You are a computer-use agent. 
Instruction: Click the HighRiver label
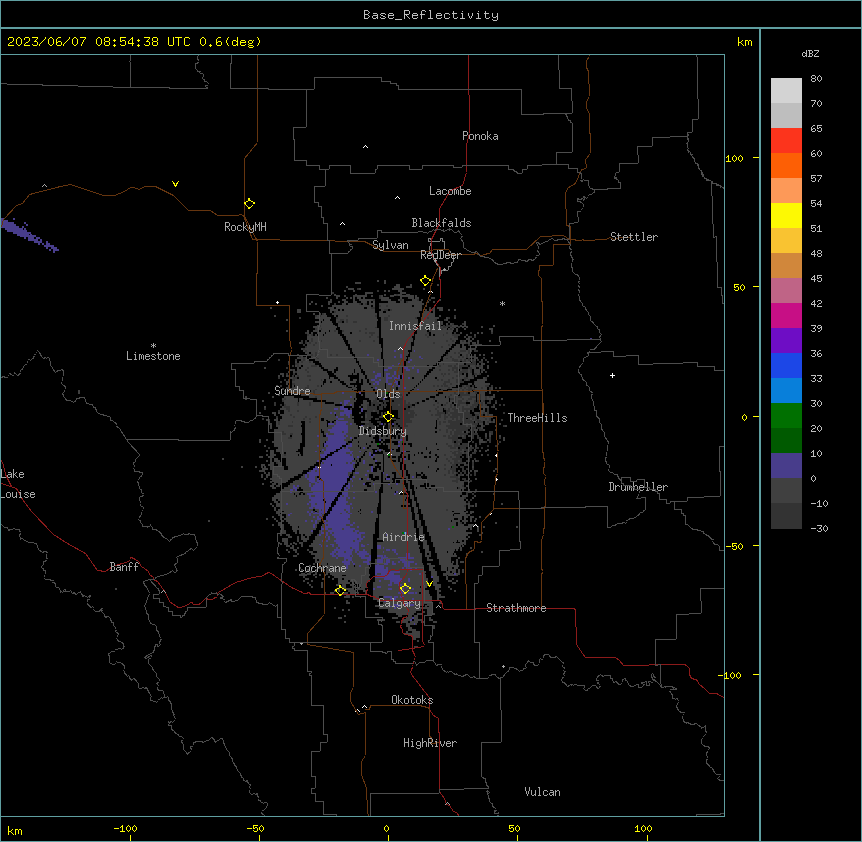click(430, 743)
